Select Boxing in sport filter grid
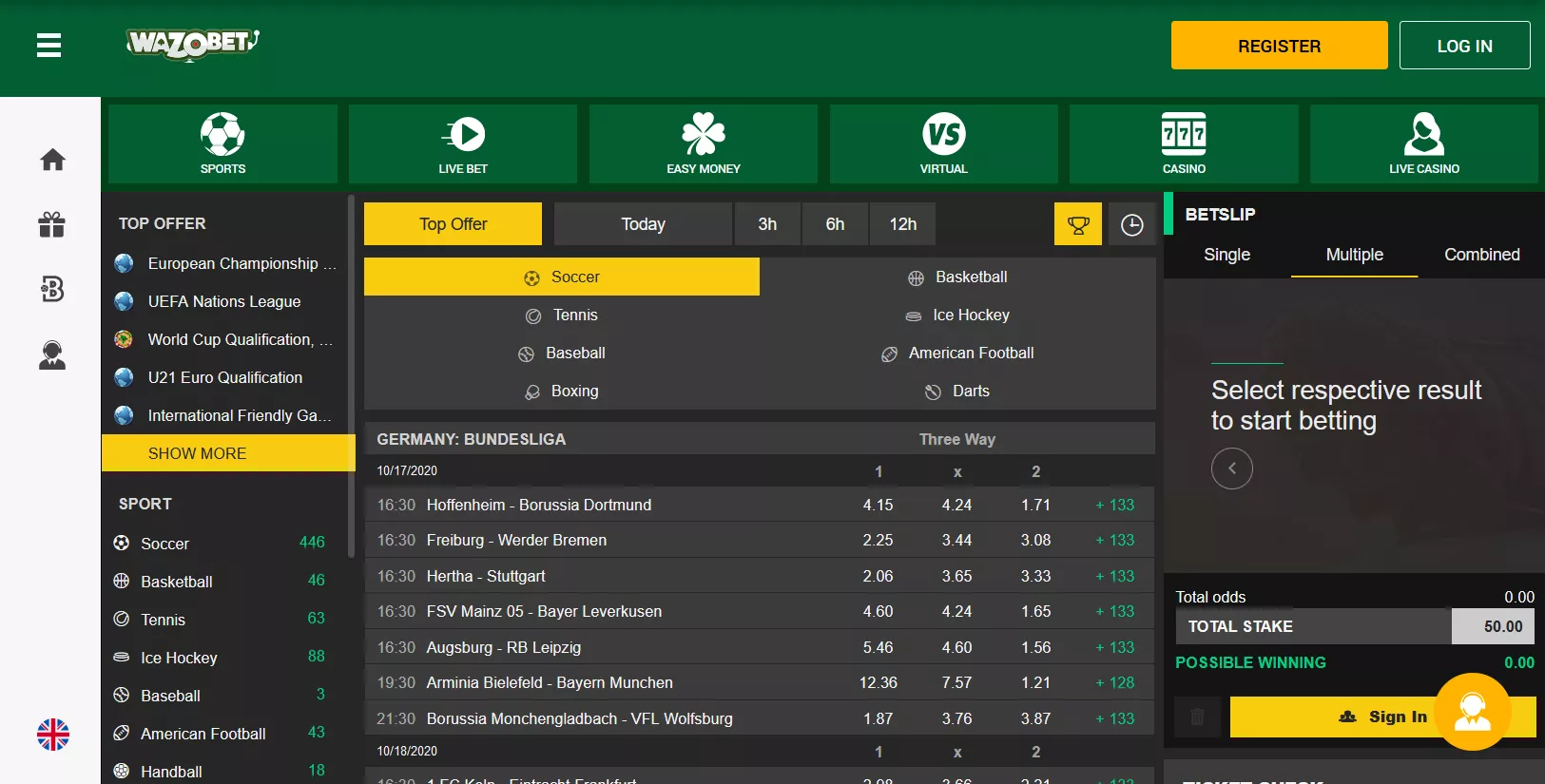The height and width of the screenshot is (784, 1545). pos(562,391)
